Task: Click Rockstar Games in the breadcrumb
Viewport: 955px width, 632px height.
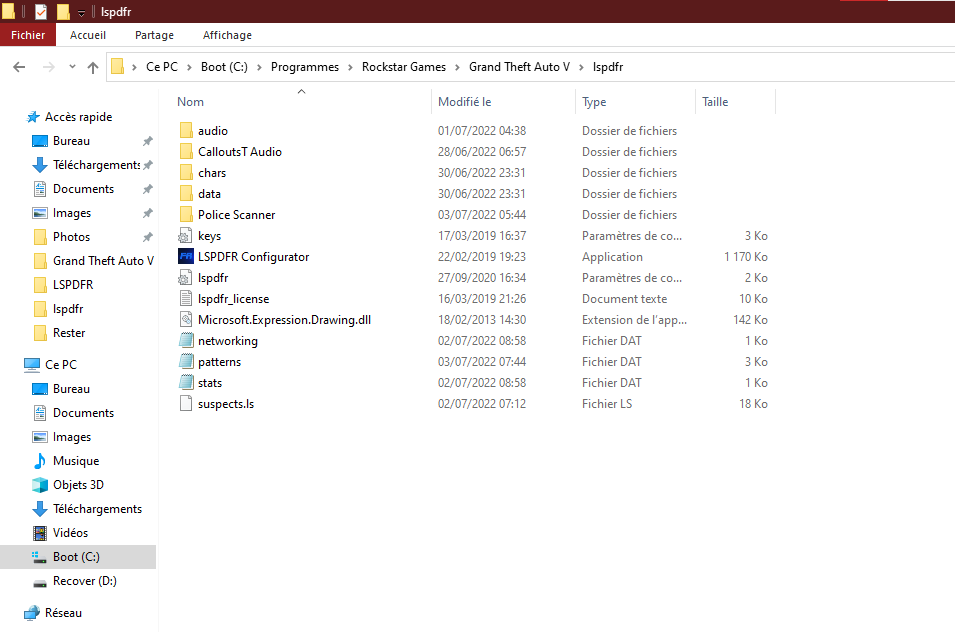Action: [404, 67]
